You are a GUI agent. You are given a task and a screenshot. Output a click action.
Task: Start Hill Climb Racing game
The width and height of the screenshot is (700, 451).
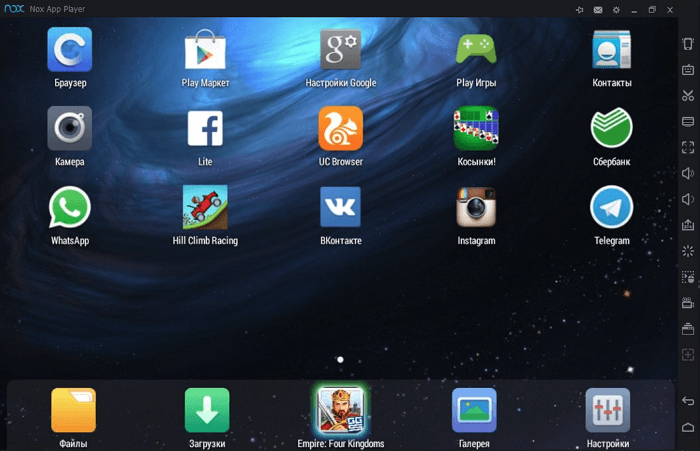(x=205, y=208)
